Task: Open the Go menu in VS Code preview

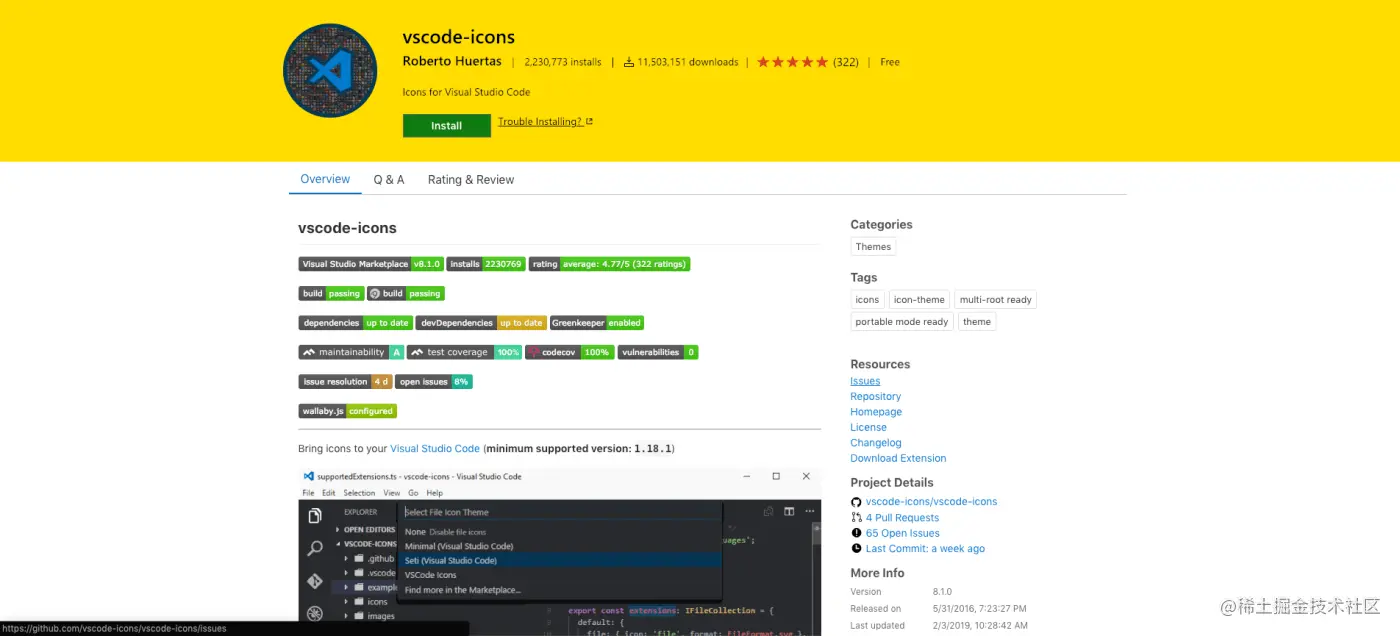Action: pyautogui.click(x=413, y=493)
